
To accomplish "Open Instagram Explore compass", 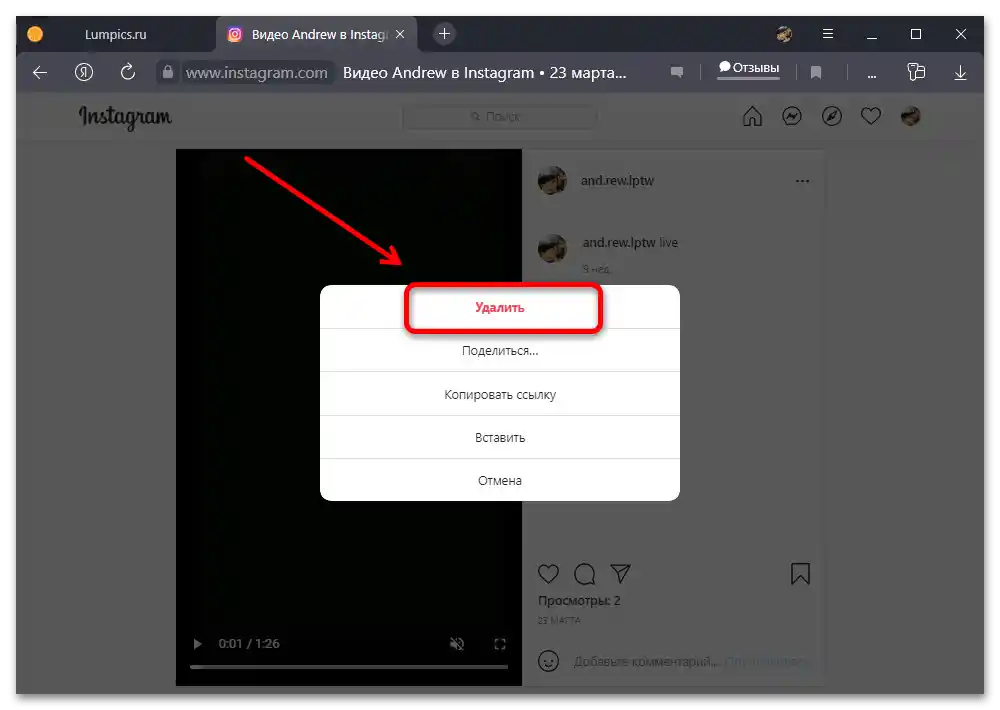I will click(832, 117).
